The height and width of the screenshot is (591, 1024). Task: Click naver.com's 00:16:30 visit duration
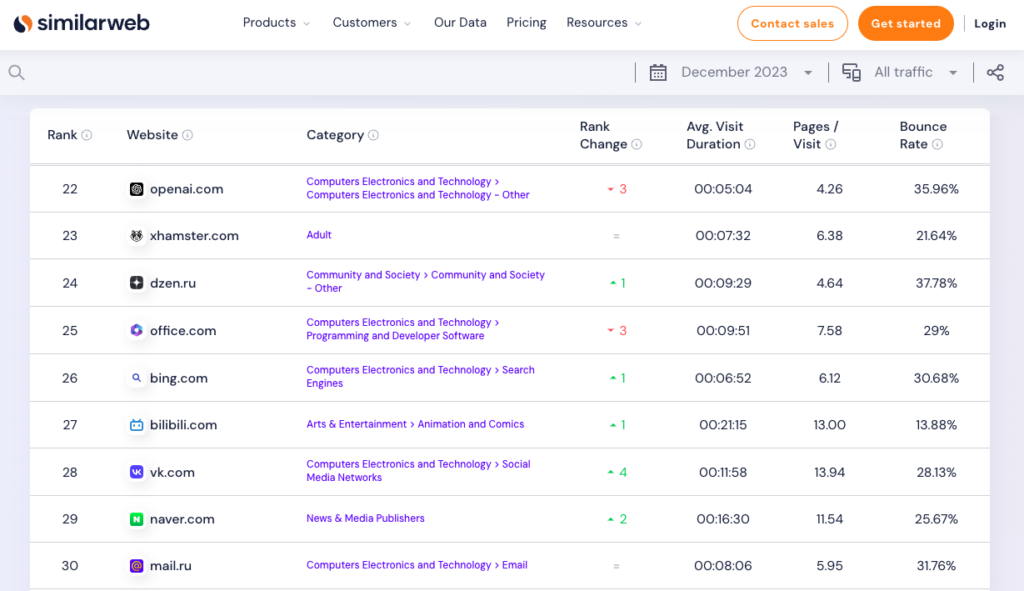[x=723, y=519]
